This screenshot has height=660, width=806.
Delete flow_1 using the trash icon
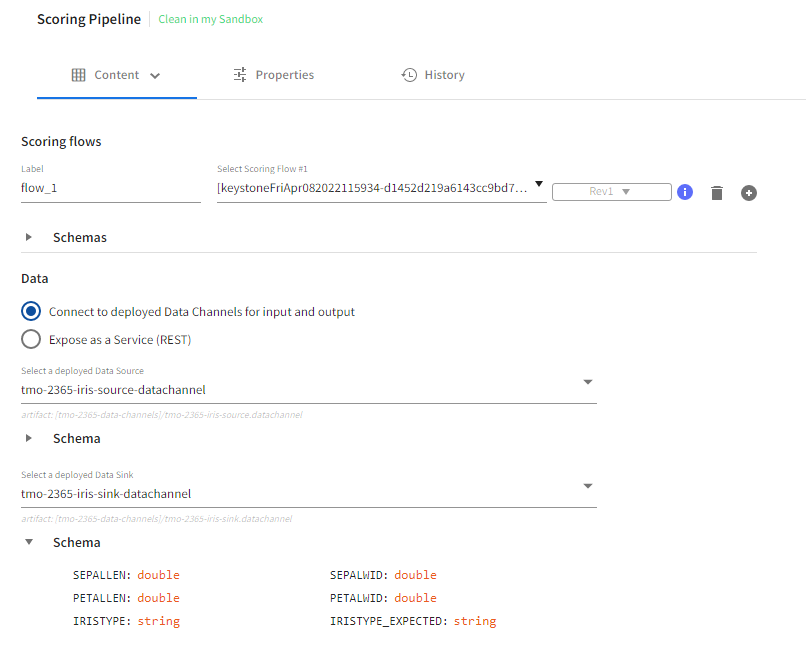point(716,193)
